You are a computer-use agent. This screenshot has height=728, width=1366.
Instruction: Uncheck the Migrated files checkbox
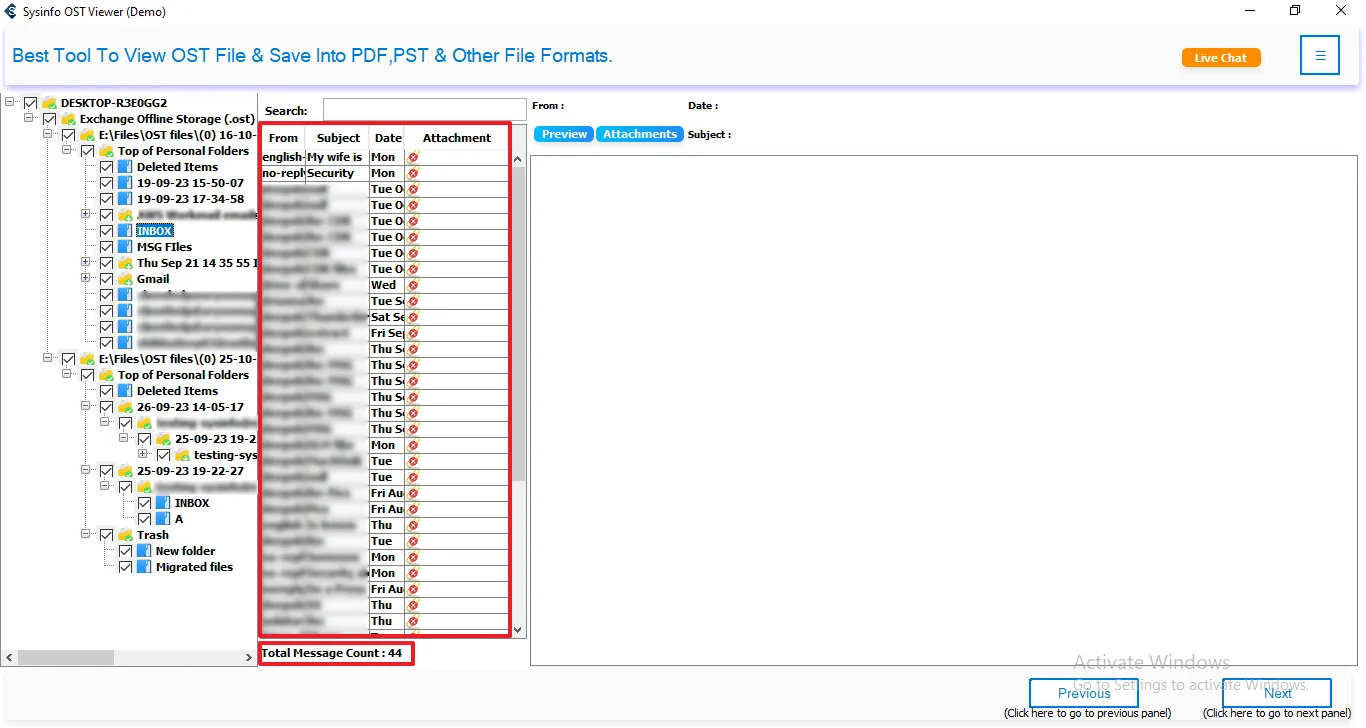point(125,567)
